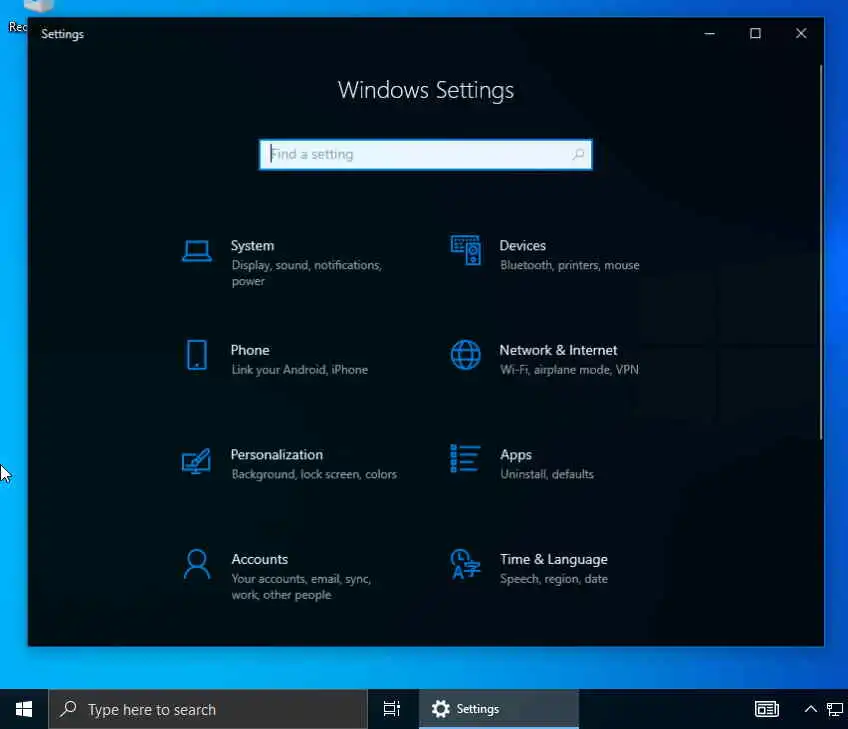Click 'Link your Android, iPhone' description
The image size is (848, 729).
coord(300,370)
